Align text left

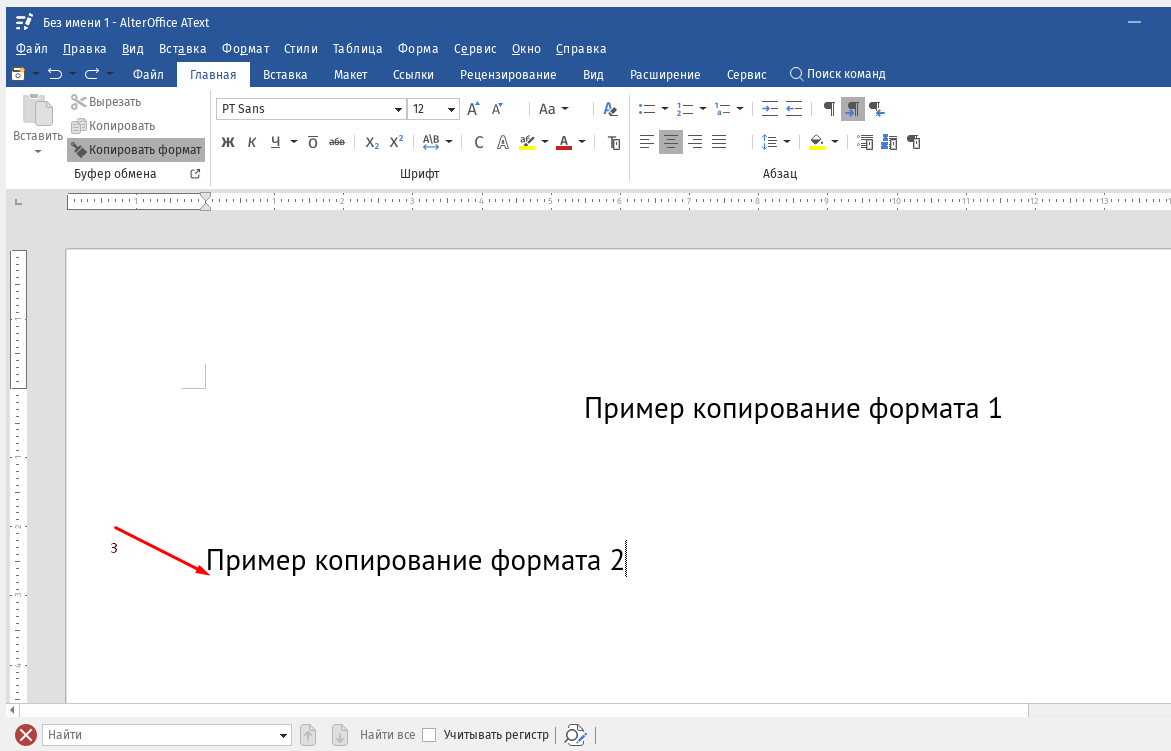[647, 142]
